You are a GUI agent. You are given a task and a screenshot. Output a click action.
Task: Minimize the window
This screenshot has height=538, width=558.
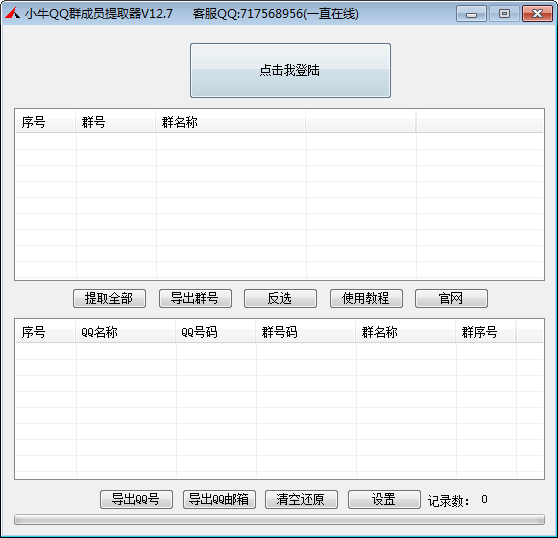click(x=471, y=14)
